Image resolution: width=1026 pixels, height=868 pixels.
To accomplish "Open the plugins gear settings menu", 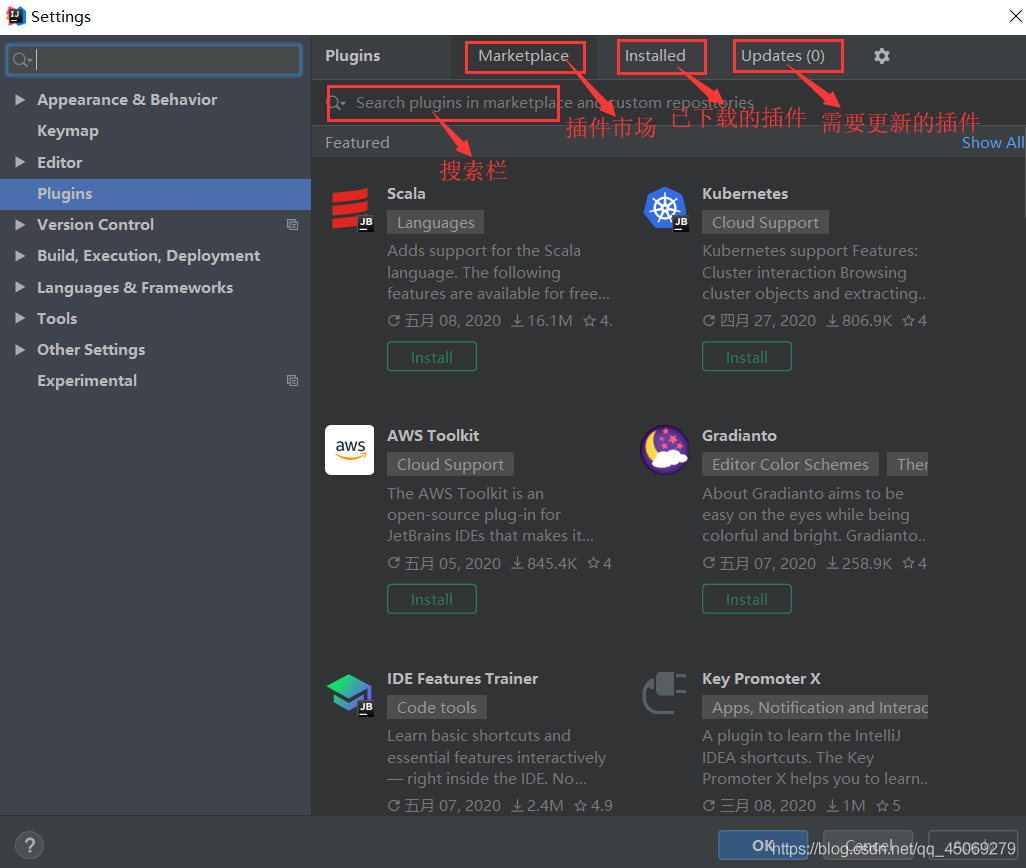I will pos(881,56).
